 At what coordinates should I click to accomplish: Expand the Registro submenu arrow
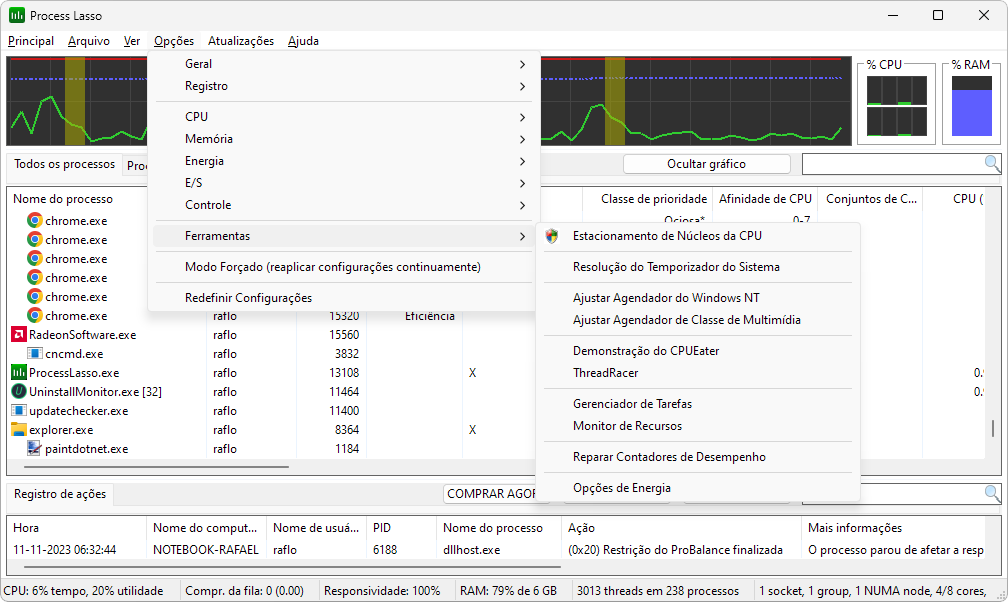[522, 86]
